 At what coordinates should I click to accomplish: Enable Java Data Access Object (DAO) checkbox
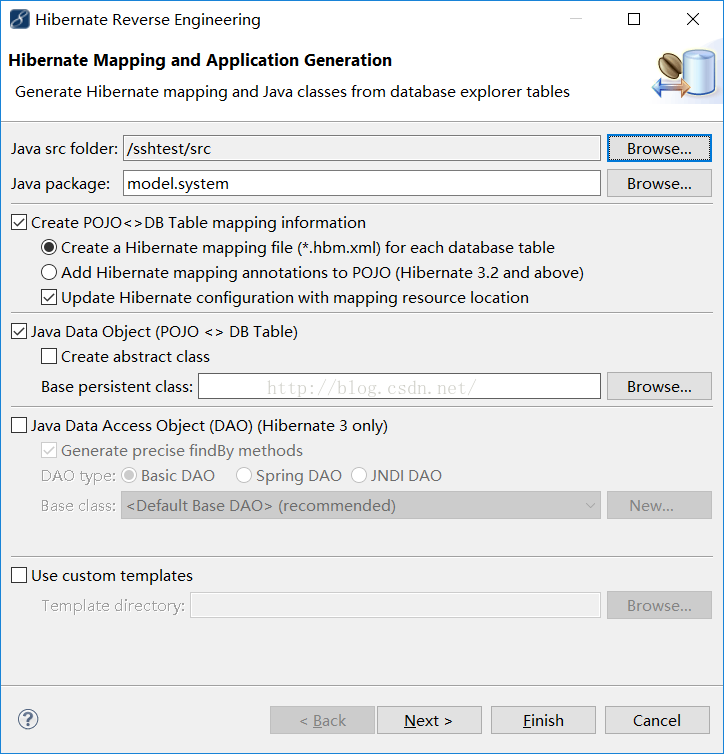pyautogui.click(x=19, y=425)
